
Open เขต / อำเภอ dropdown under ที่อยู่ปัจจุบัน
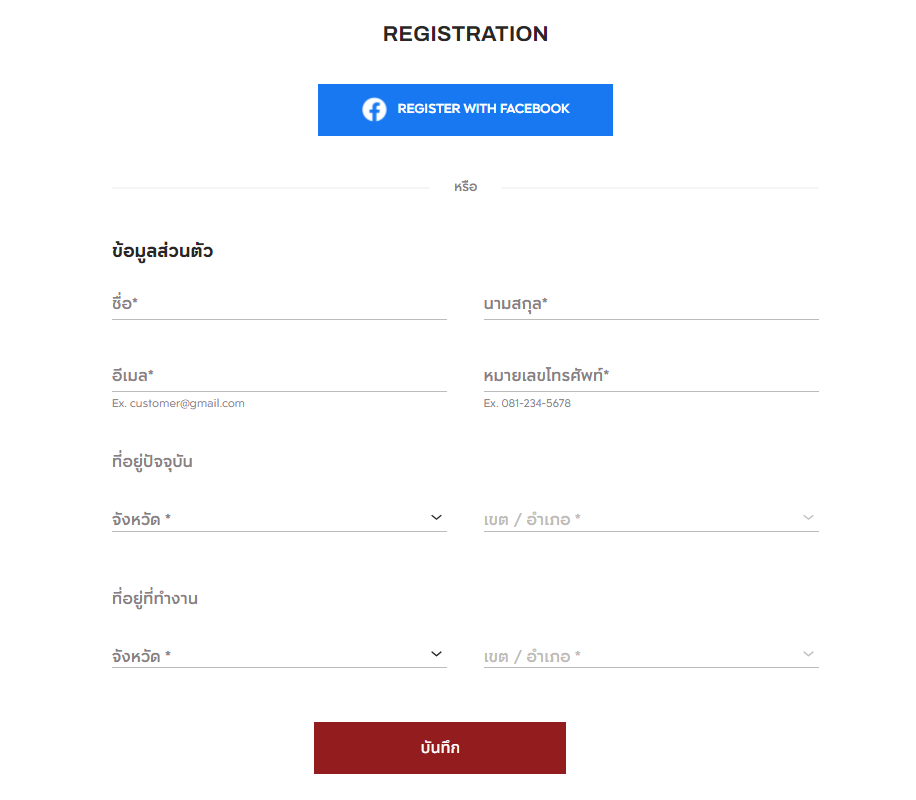pyautogui.click(x=651, y=519)
